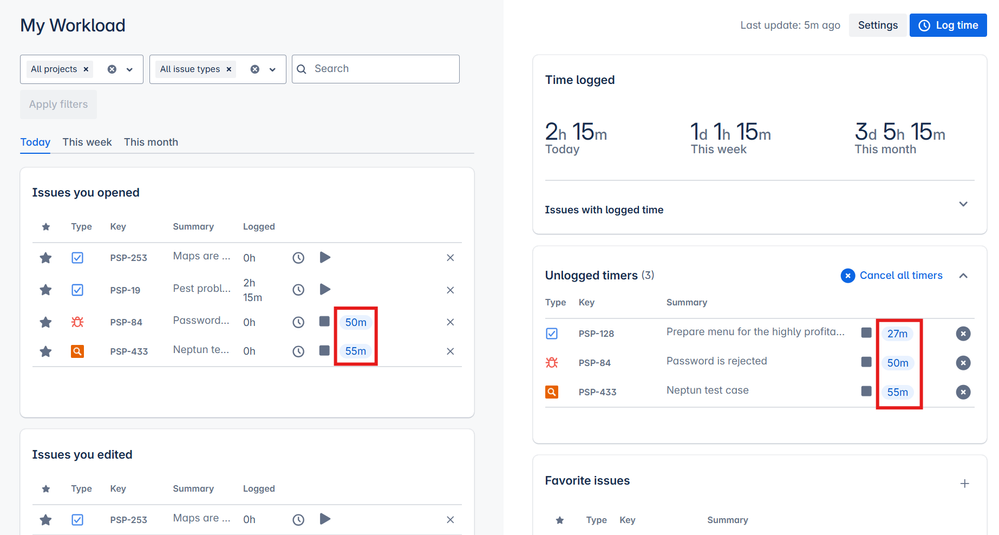Open the issue types filter dropdown

coord(273,69)
